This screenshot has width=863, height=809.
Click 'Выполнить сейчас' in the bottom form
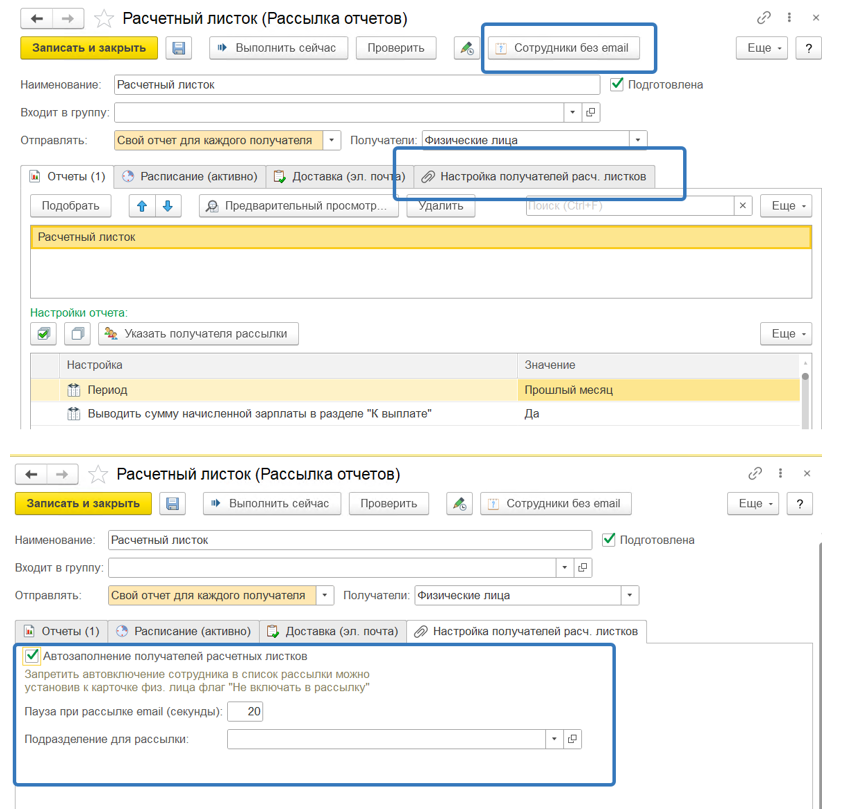coord(272,504)
